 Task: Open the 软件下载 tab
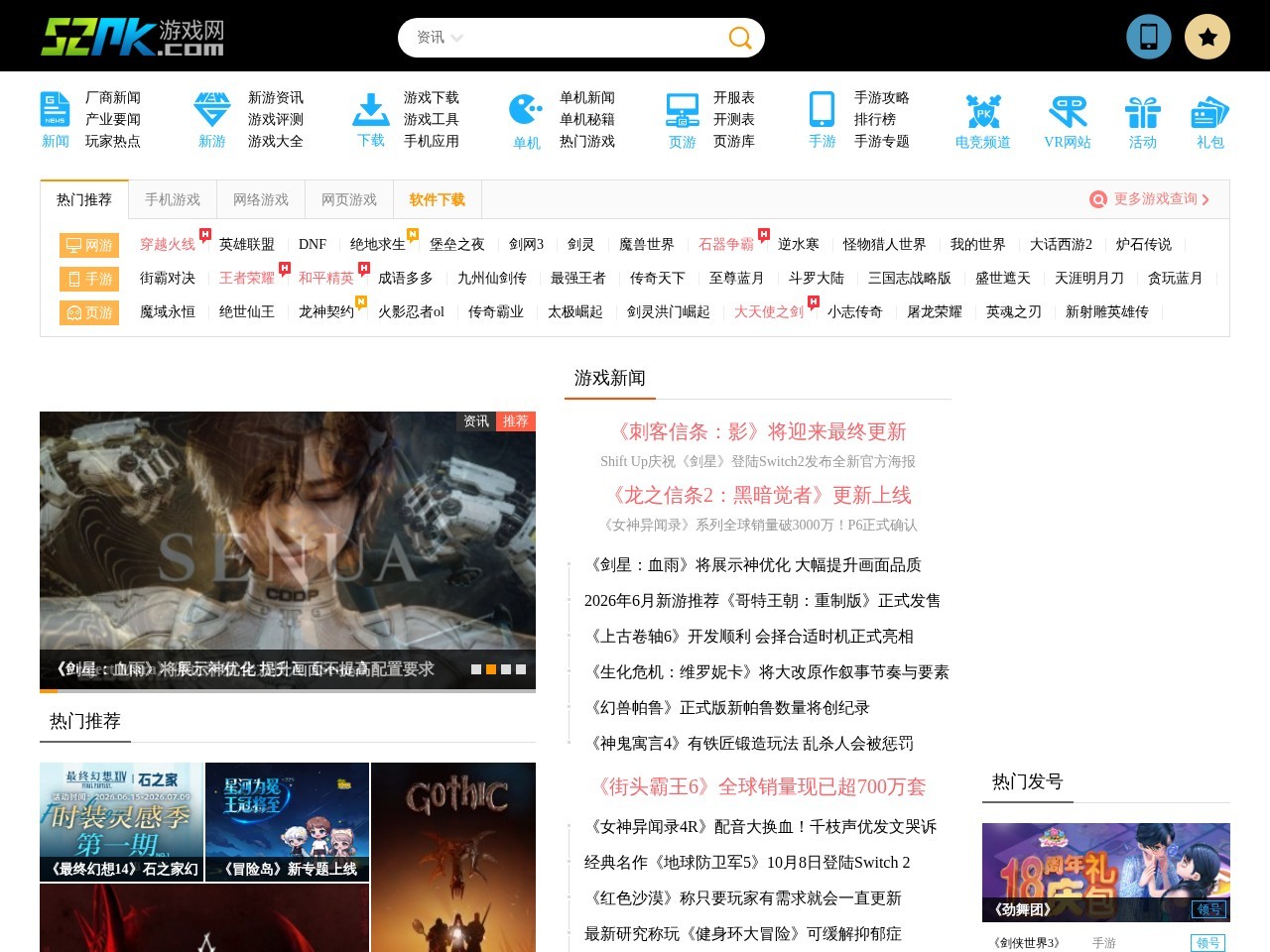point(438,199)
